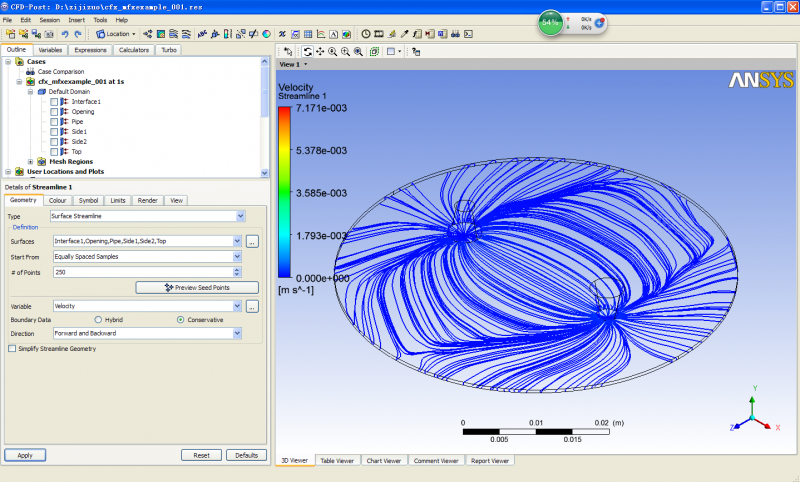Switch to the Colour tab
This screenshot has width=800, height=482.
click(x=58, y=200)
